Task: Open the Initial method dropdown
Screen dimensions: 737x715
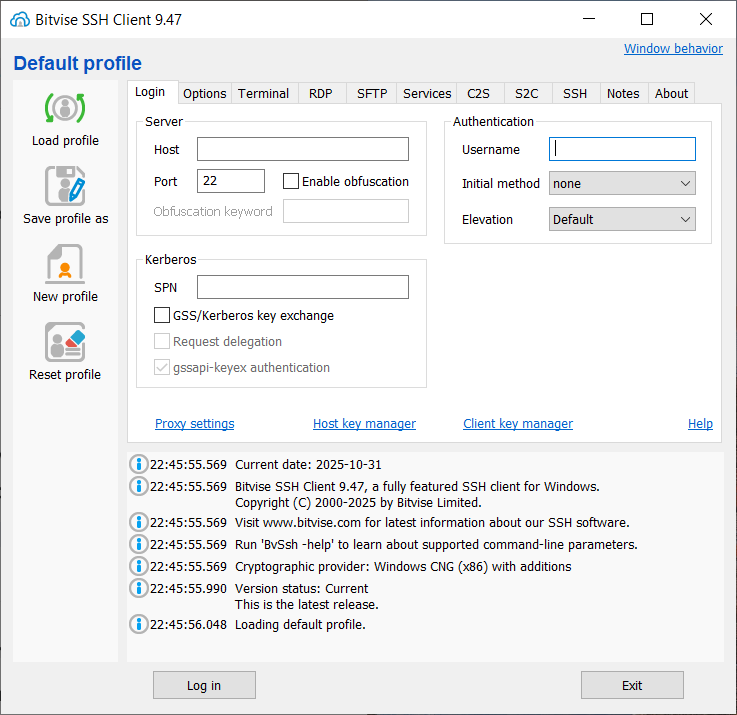Action: 622,183
